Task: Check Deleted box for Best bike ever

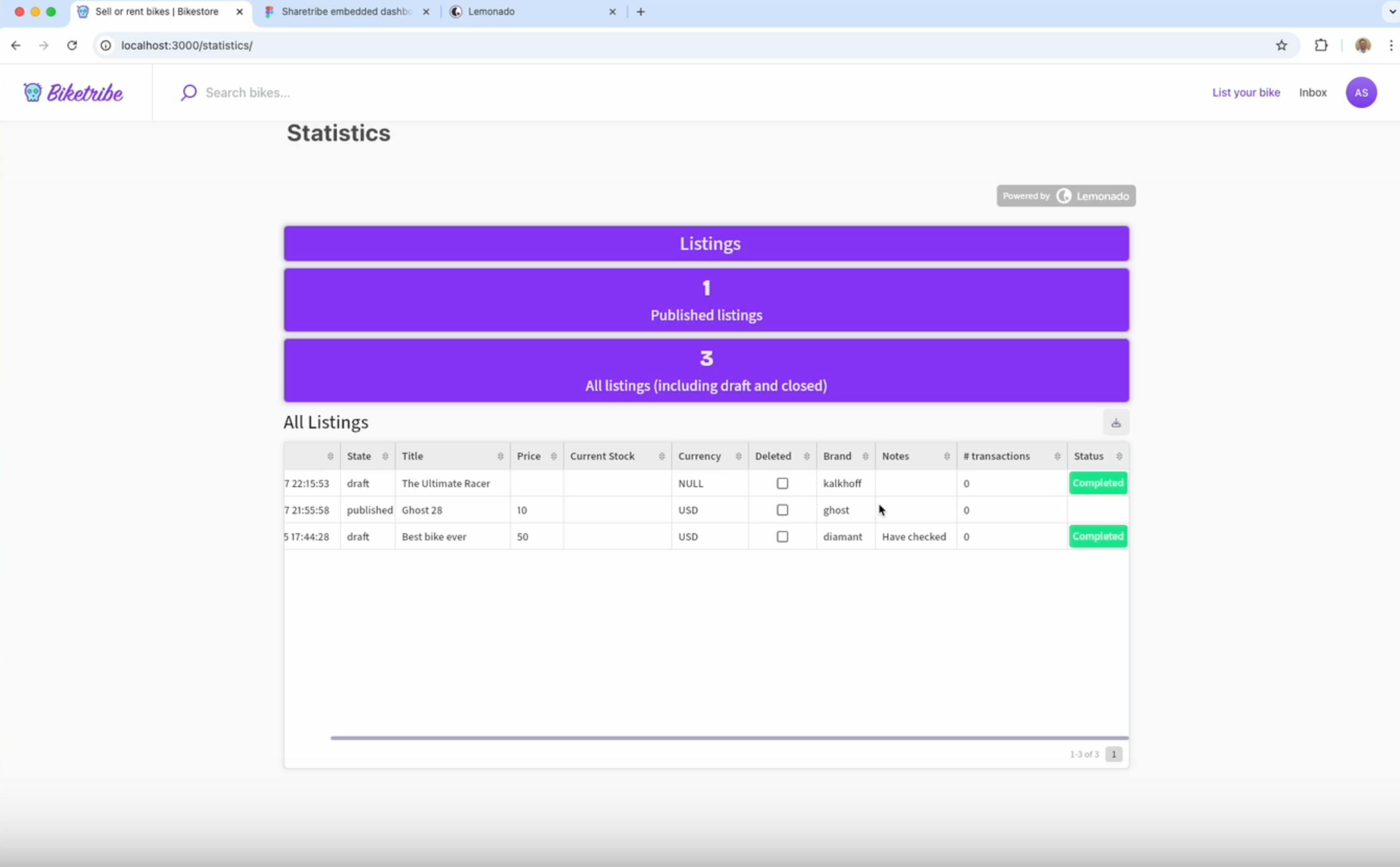Action: click(x=782, y=537)
